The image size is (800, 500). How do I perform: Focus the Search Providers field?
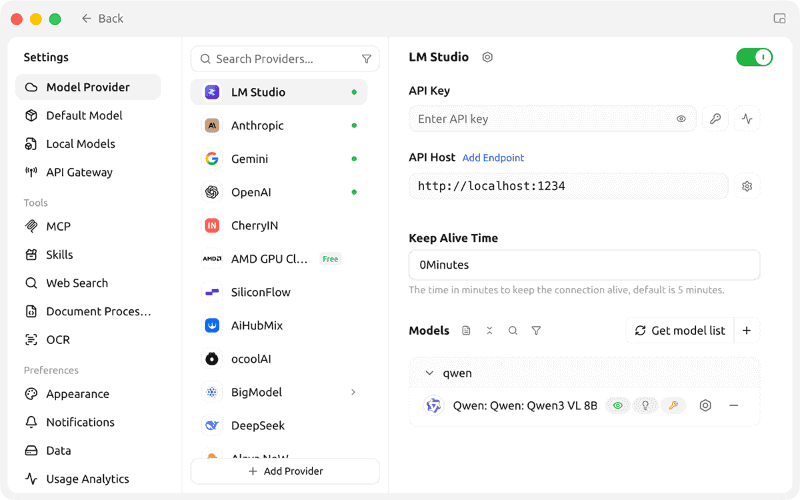point(285,59)
